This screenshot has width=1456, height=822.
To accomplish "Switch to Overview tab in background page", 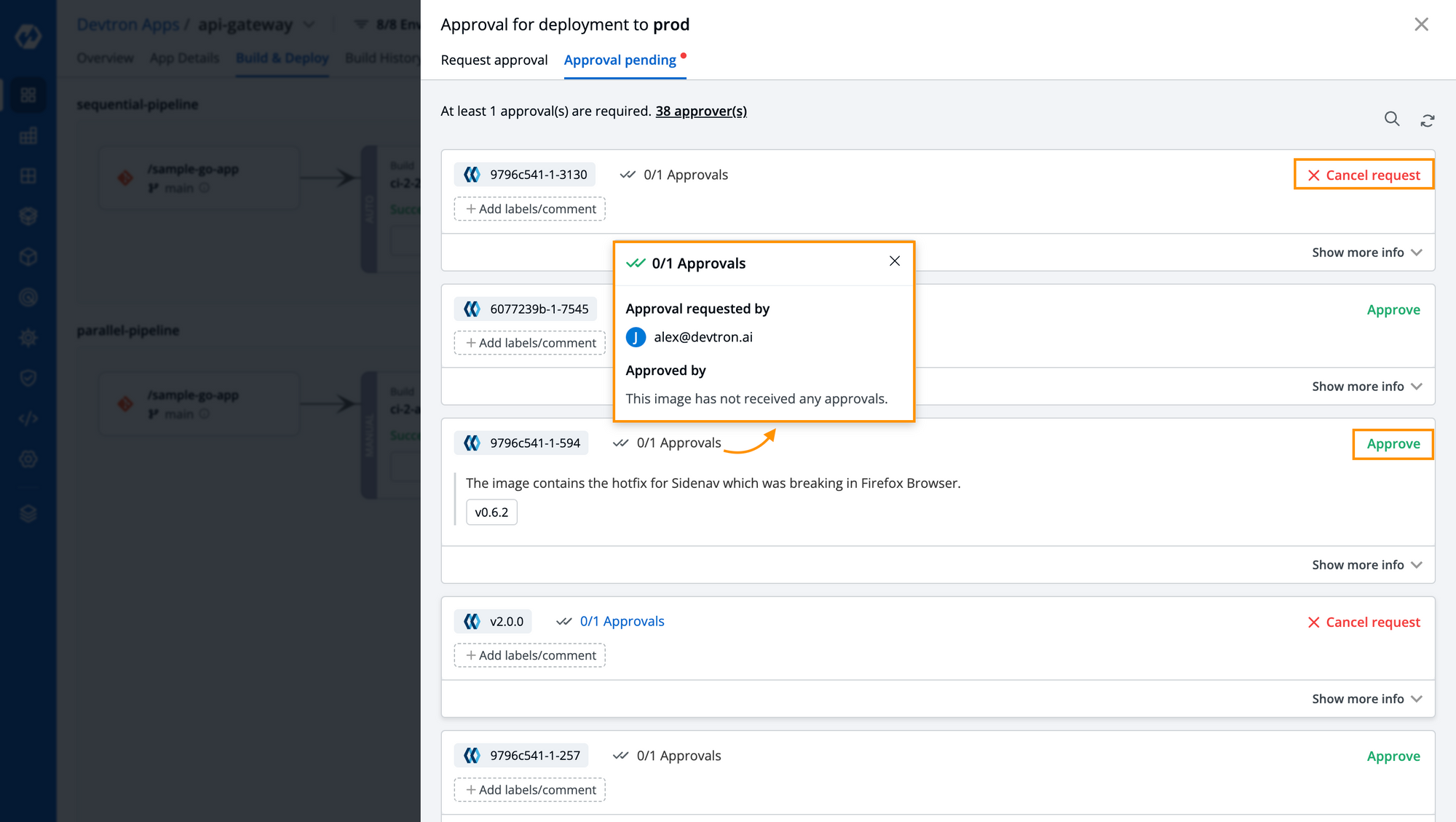I will (105, 58).
